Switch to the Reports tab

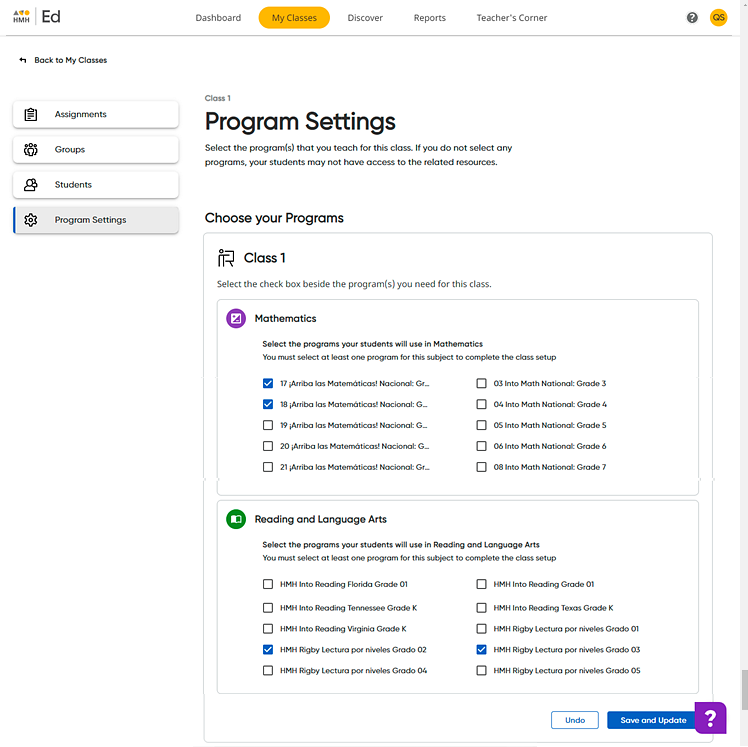(429, 18)
